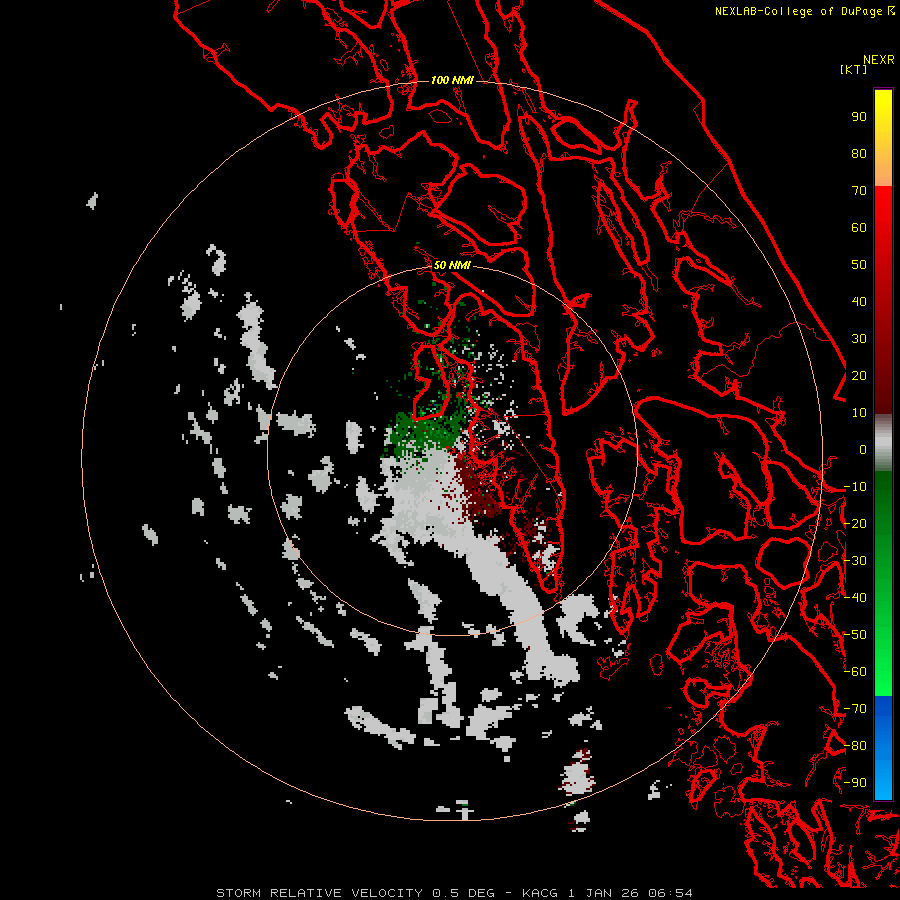Click the 90 value on velocity scale
Screen dimensions: 900x900
coord(859,117)
